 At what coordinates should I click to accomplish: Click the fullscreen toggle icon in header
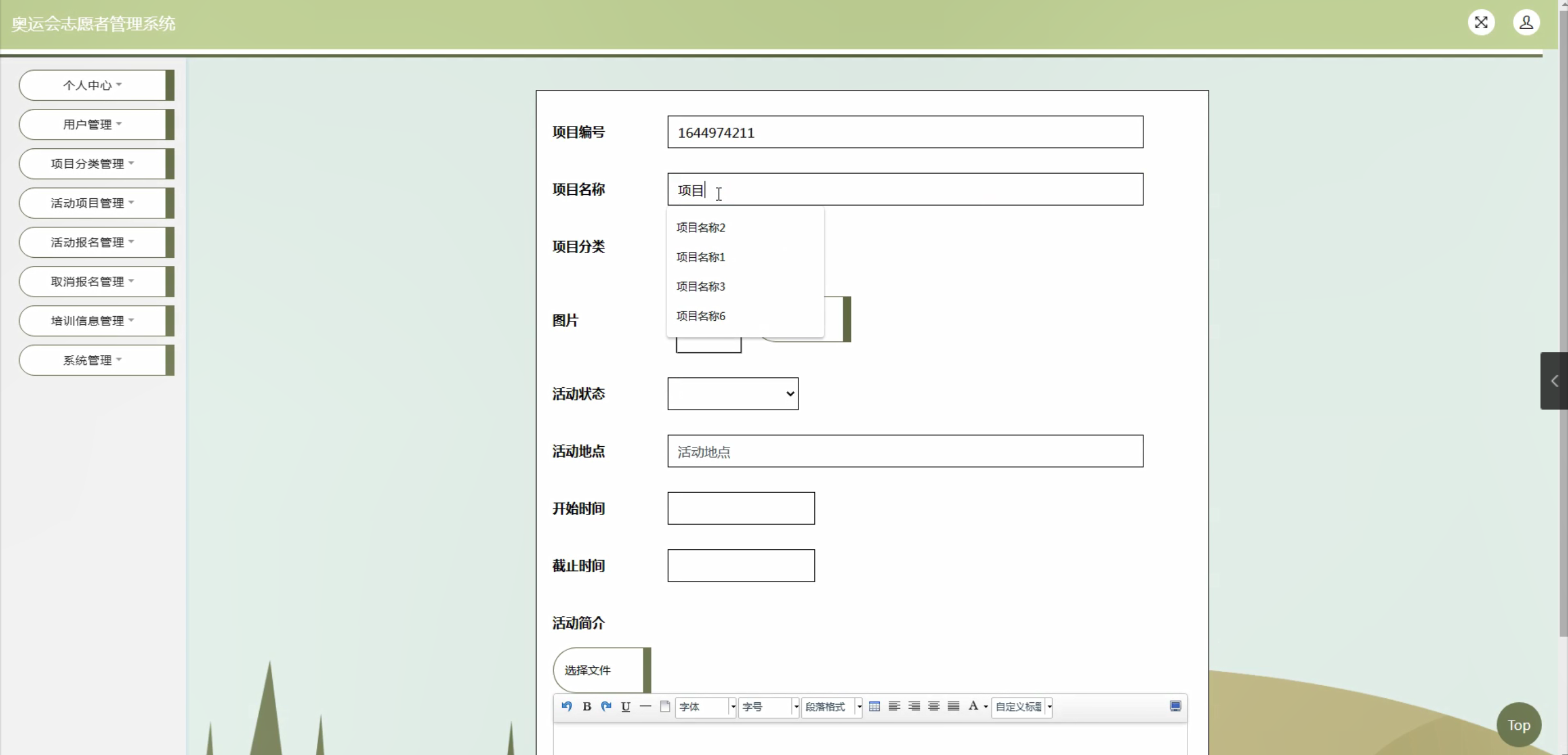pyautogui.click(x=1481, y=22)
